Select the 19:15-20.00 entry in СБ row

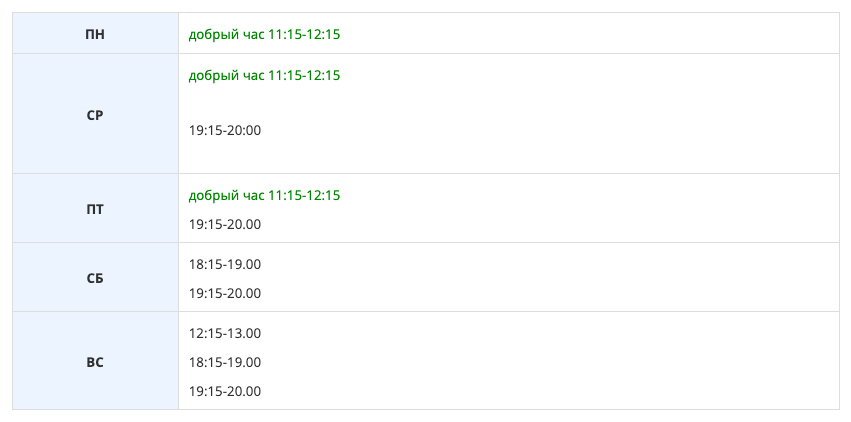click(225, 293)
